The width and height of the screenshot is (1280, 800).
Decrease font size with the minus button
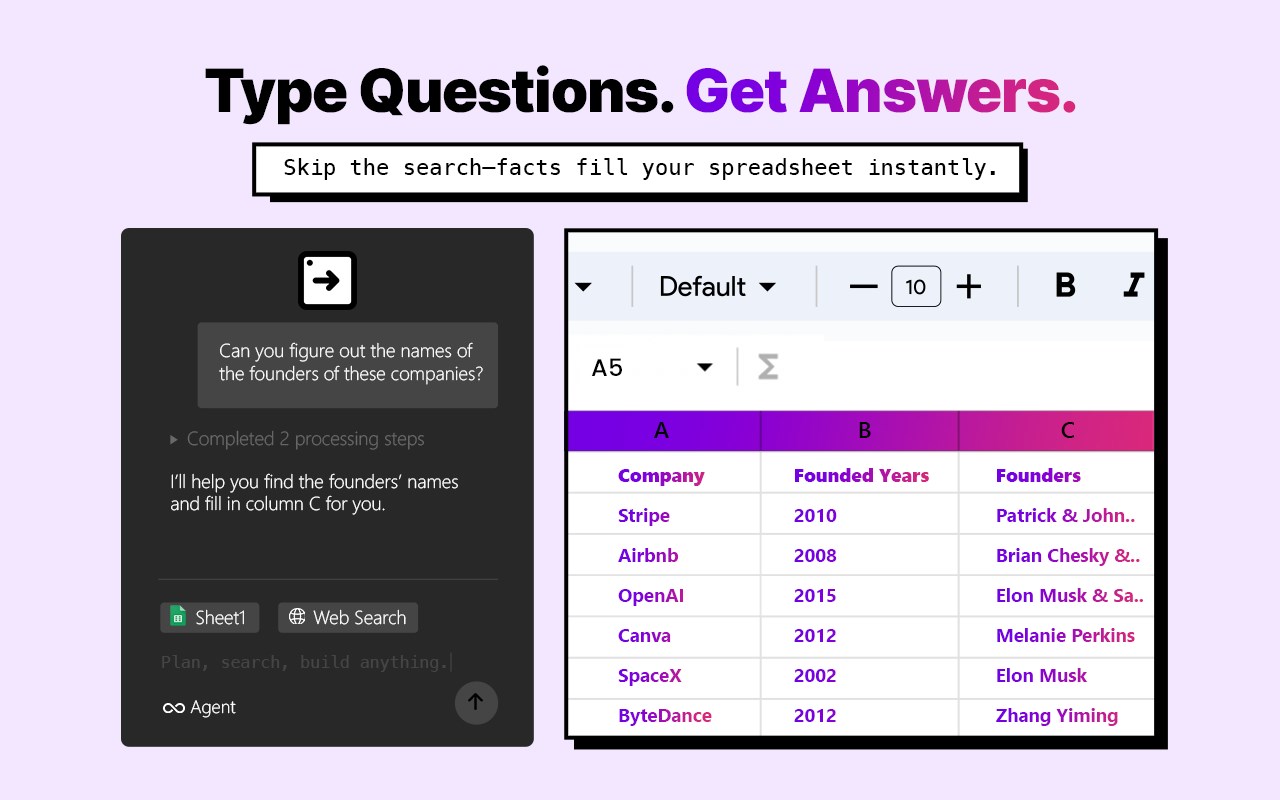coord(863,287)
